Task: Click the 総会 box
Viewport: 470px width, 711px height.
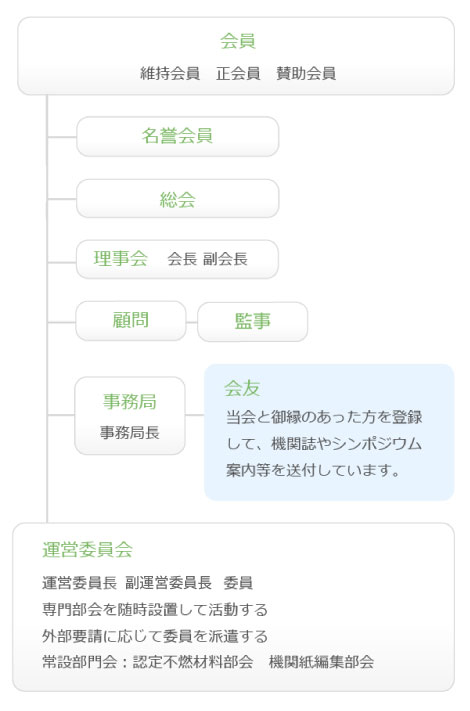Action: point(177,199)
